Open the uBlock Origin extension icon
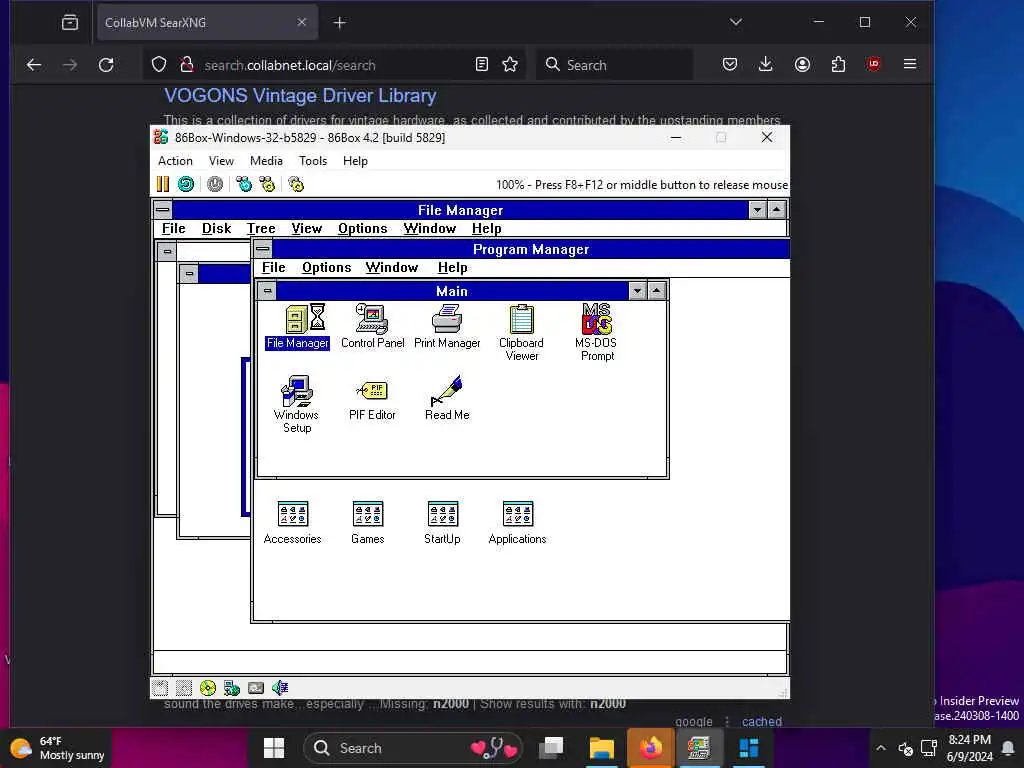Image resolution: width=1024 pixels, height=768 pixels. pos(873,64)
